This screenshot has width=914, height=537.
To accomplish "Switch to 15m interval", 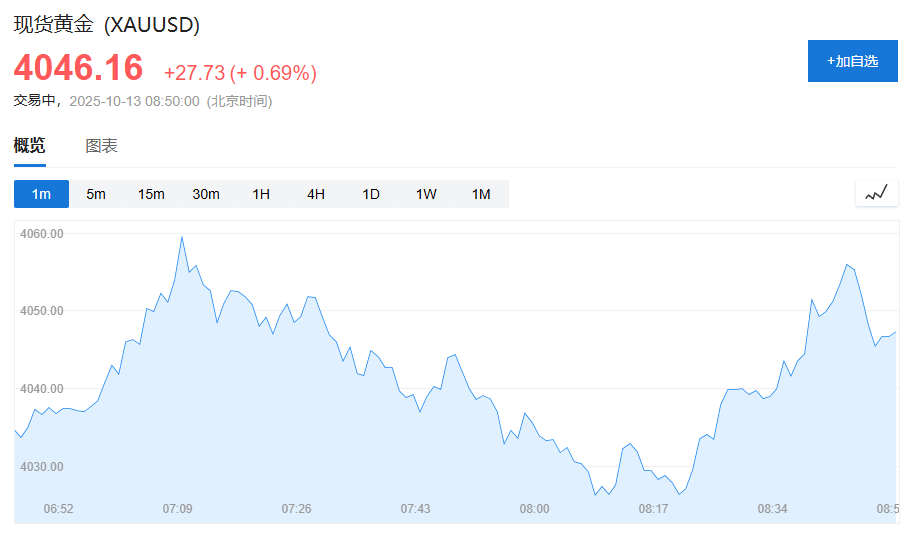I will 151,194.
